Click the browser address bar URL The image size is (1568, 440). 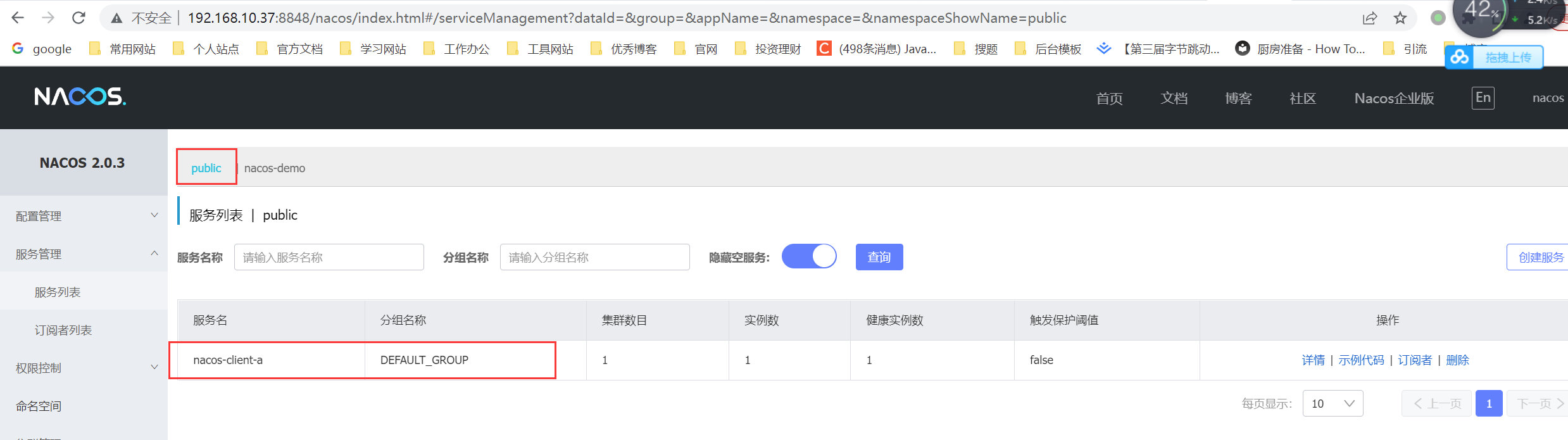click(x=627, y=18)
